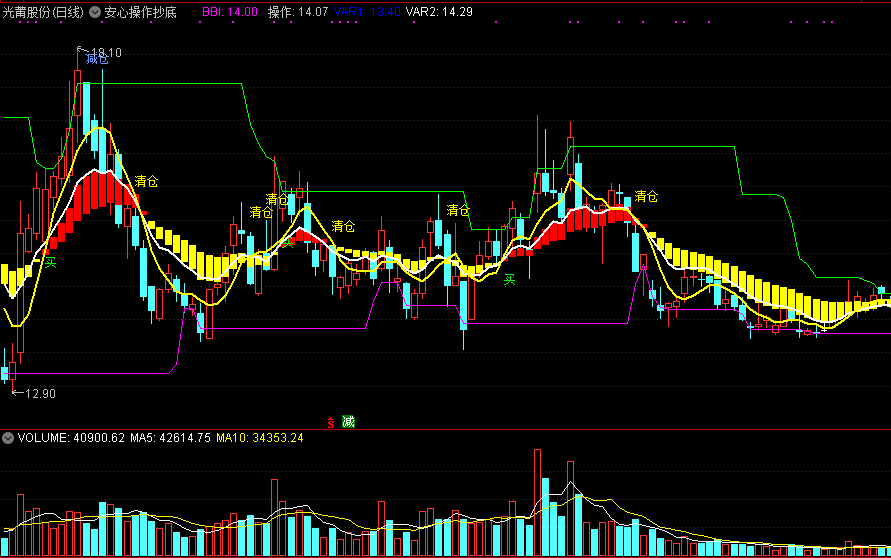Select the 操作: 14.07 value

298,12
